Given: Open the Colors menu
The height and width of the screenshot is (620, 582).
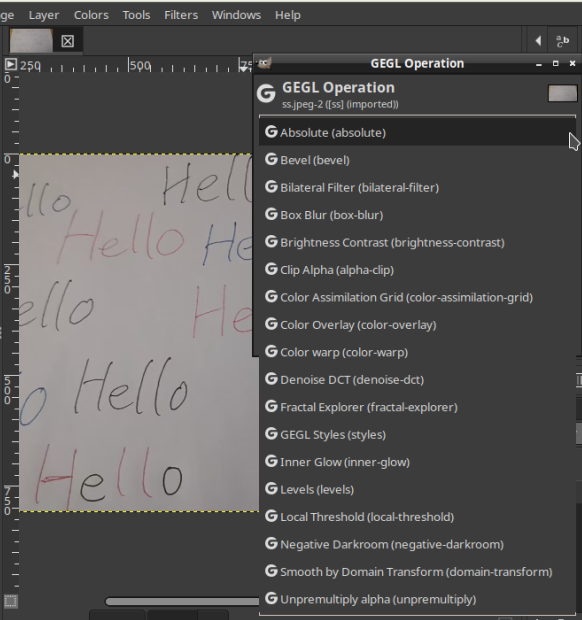Looking at the screenshot, I should tap(91, 15).
